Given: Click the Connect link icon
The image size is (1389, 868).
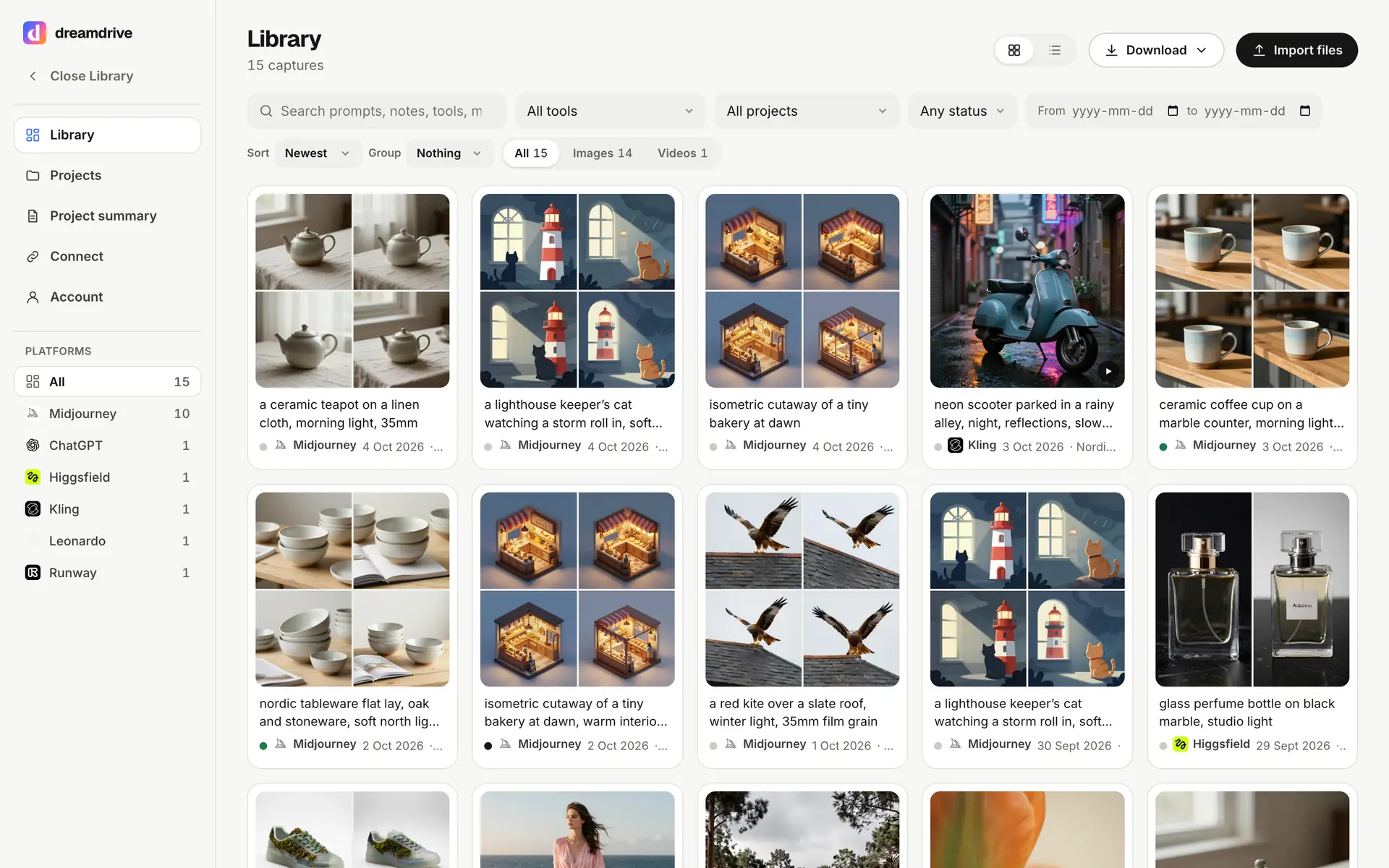Looking at the screenshot, I should 33,257.
